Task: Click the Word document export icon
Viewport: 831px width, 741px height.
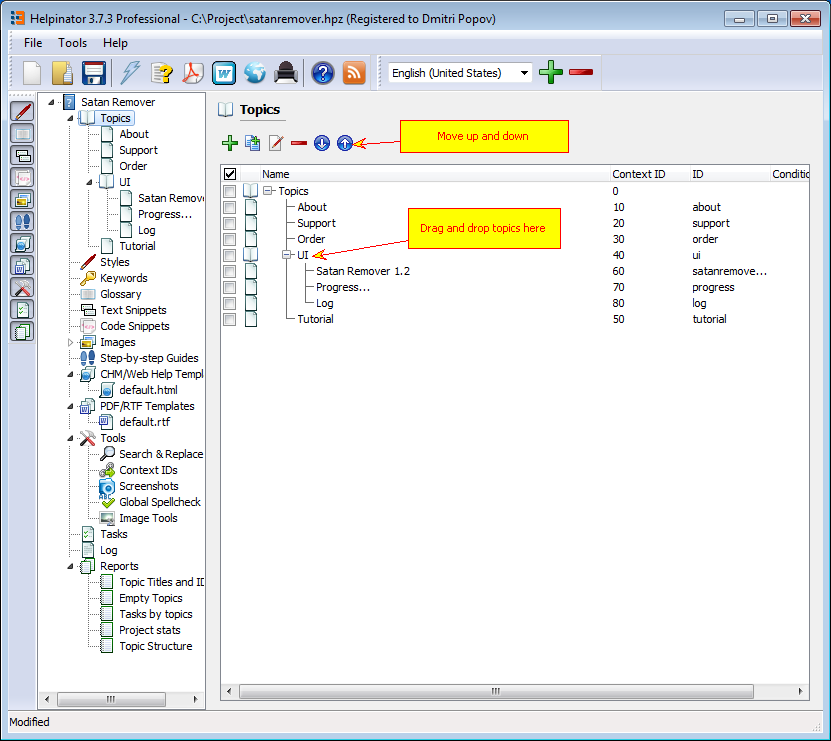Action: point(223,73)
